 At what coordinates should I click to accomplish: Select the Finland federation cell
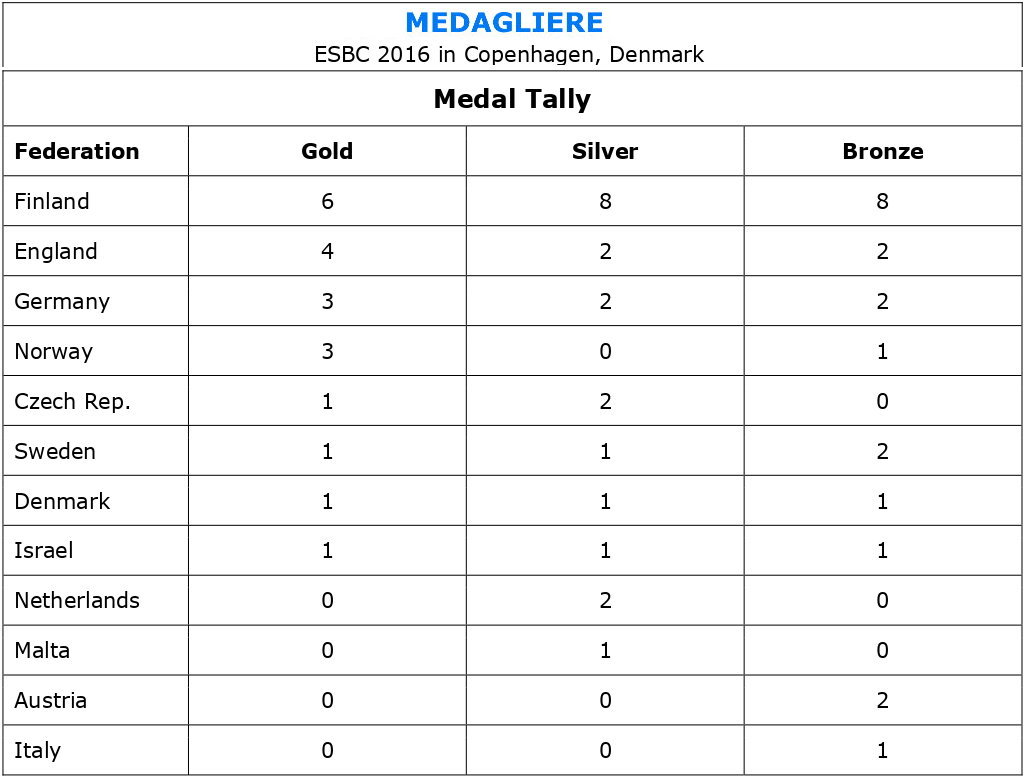tap(52, 202)
